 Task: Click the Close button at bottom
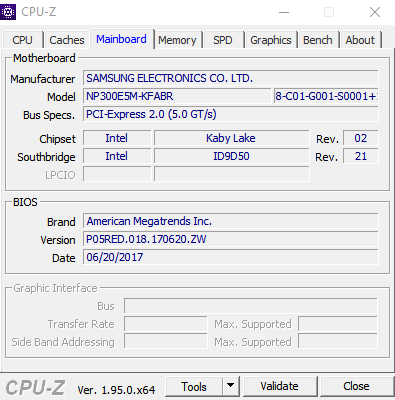point(356,387)
